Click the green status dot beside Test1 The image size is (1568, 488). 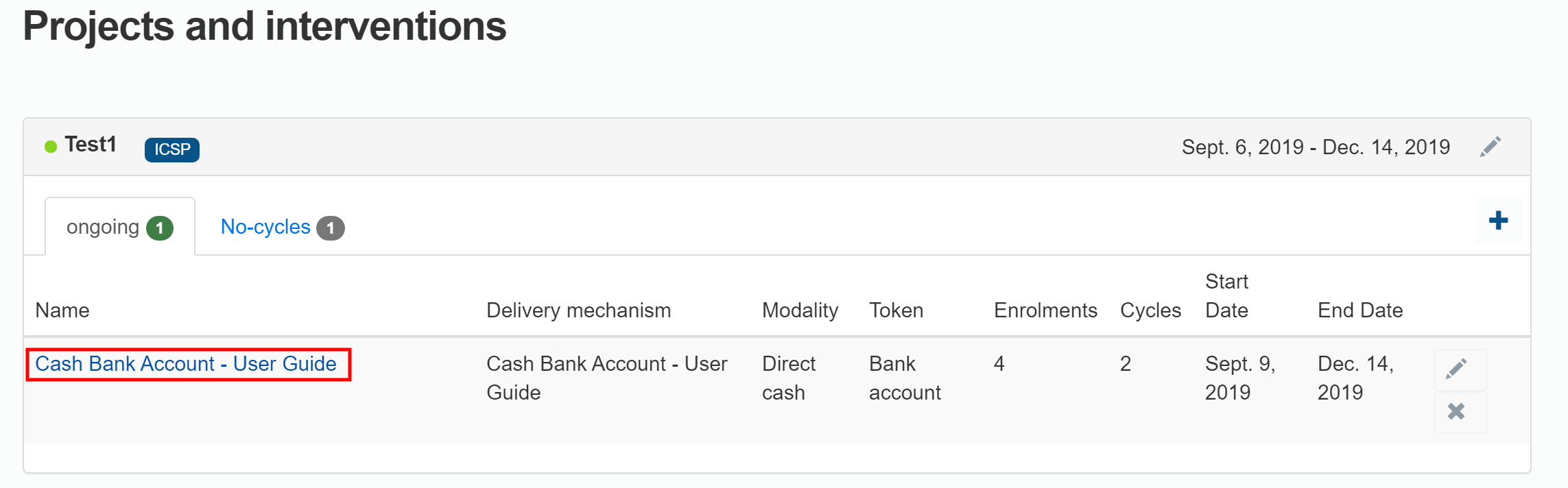point(51,147)
